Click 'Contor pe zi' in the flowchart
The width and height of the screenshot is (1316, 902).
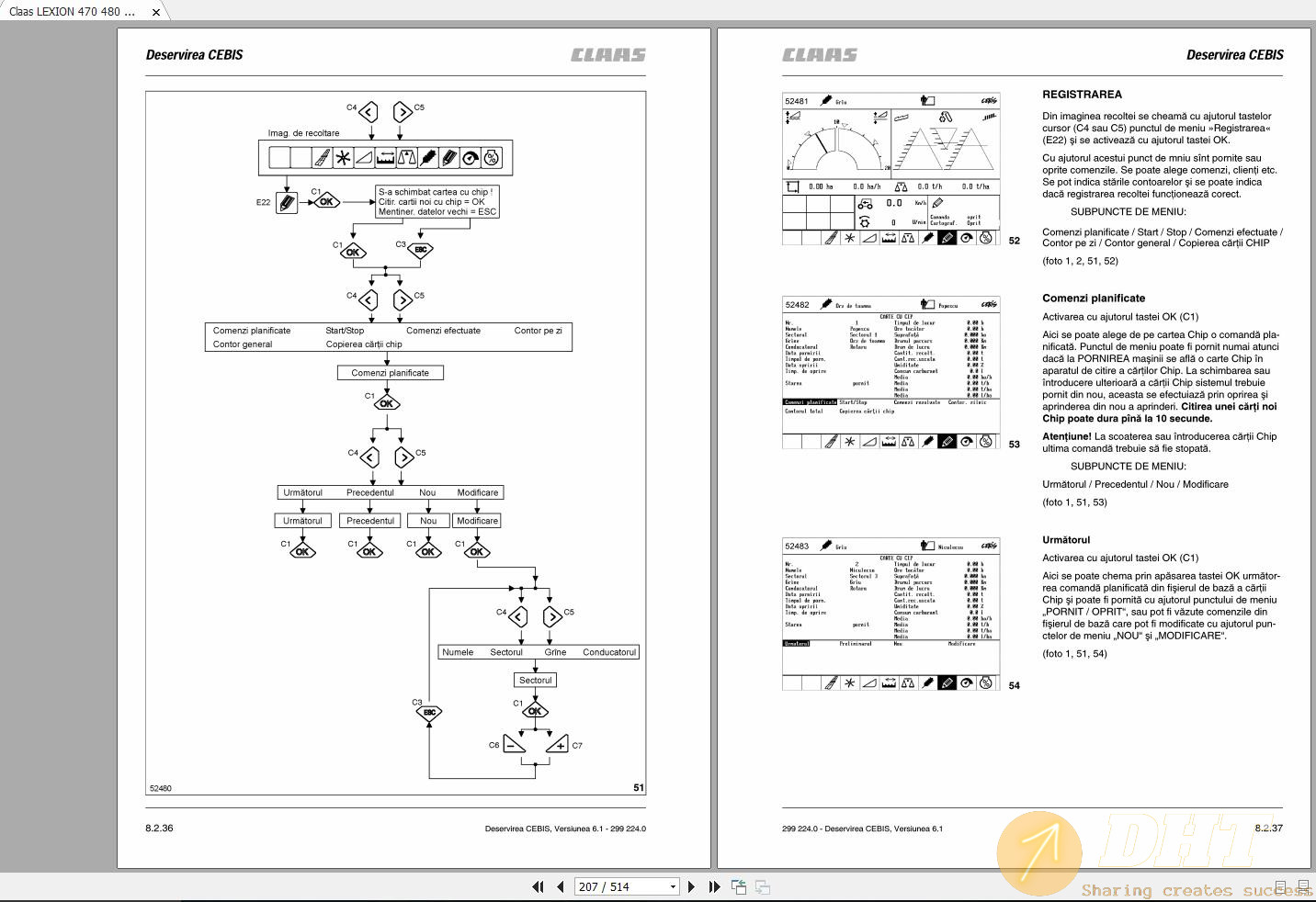pos(538,331)
